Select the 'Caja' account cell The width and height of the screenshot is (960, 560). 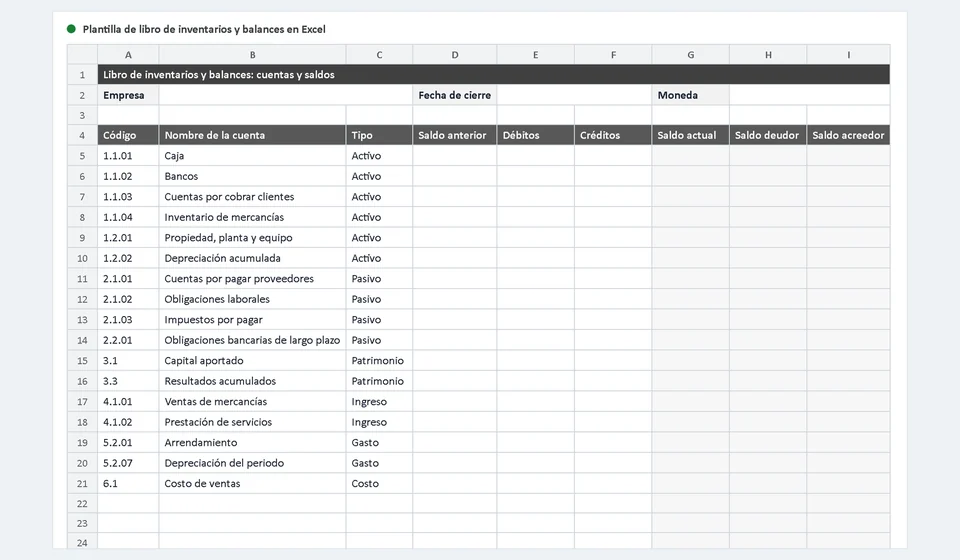[x=252, y=156]
